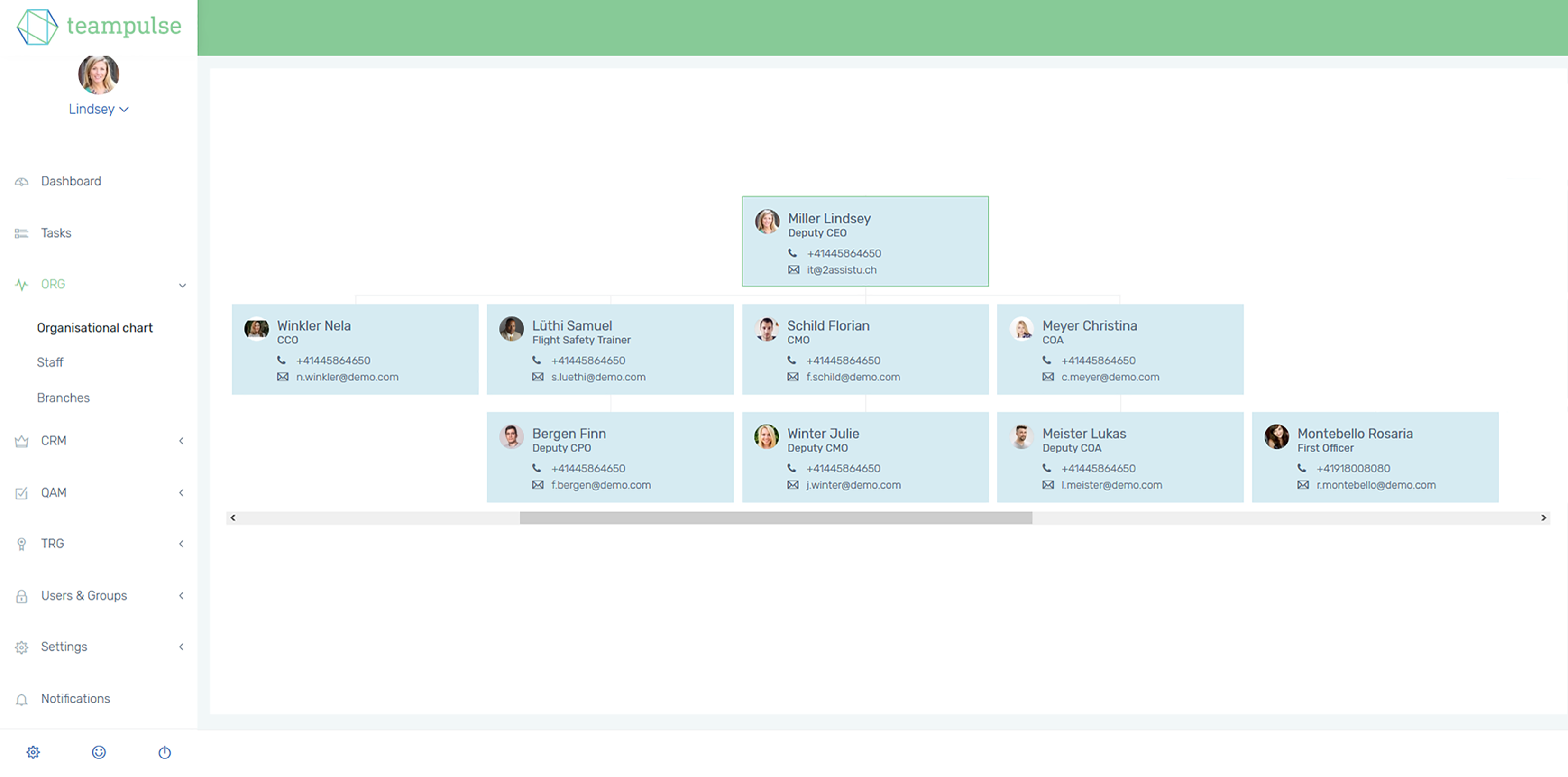Open Meyer Christina's name

1090,326
